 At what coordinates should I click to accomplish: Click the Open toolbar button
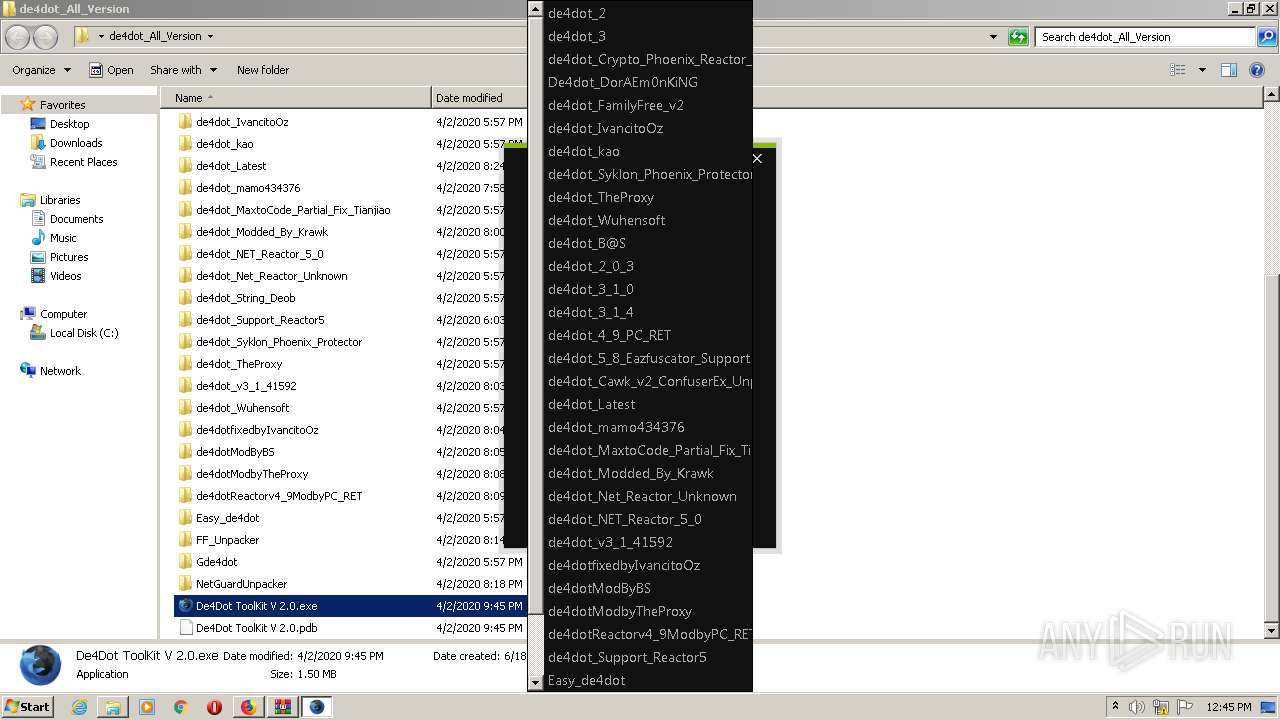pos(111,70)
